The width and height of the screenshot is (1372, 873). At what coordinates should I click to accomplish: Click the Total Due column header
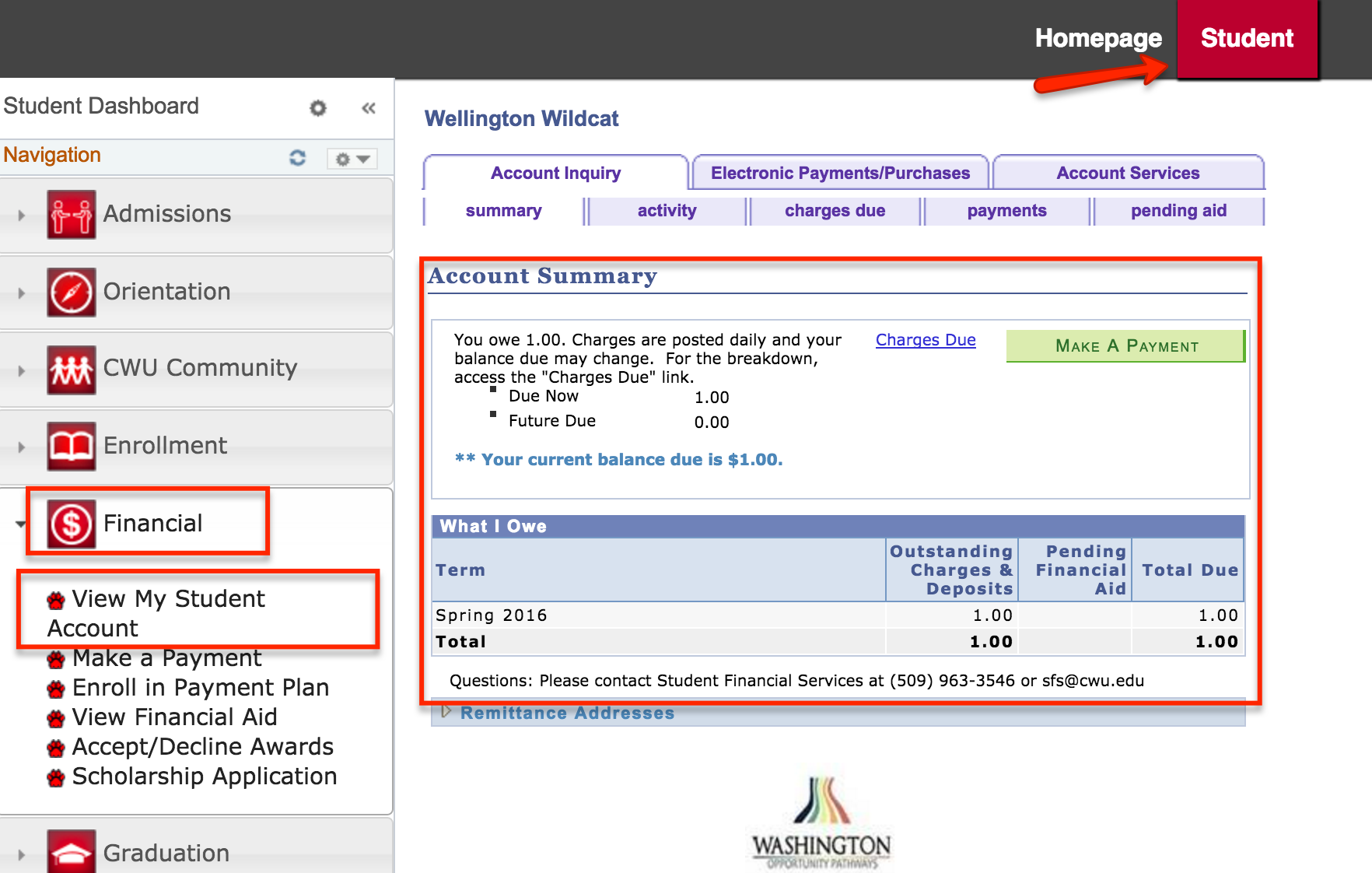(1189, 570)
